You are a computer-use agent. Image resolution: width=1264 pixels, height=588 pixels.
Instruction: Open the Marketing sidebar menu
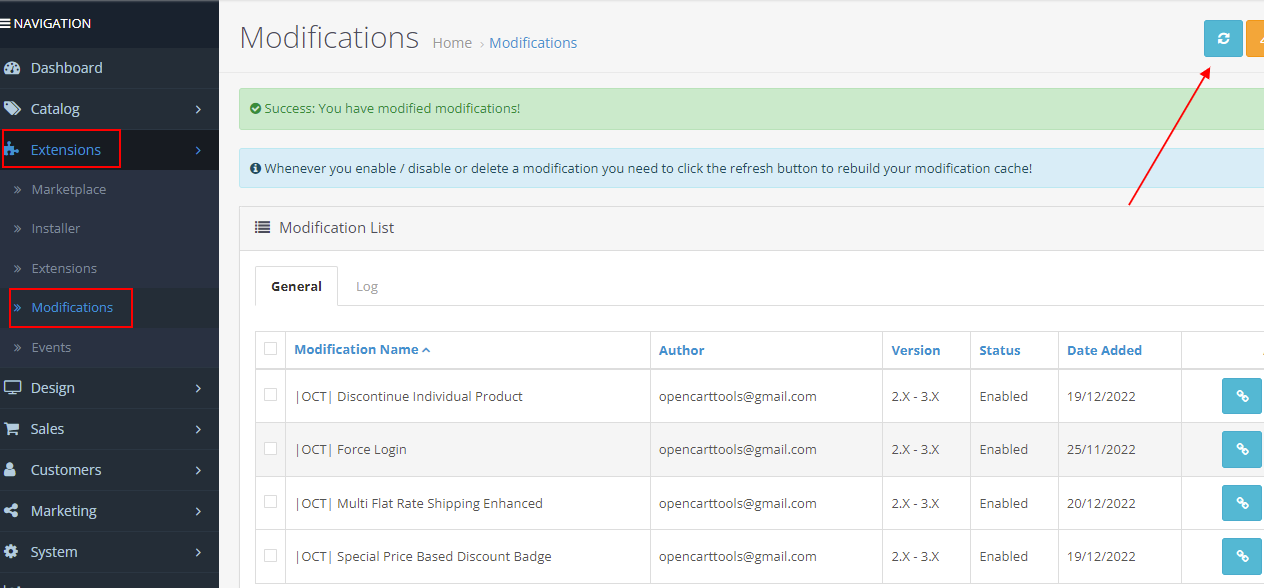62,510
